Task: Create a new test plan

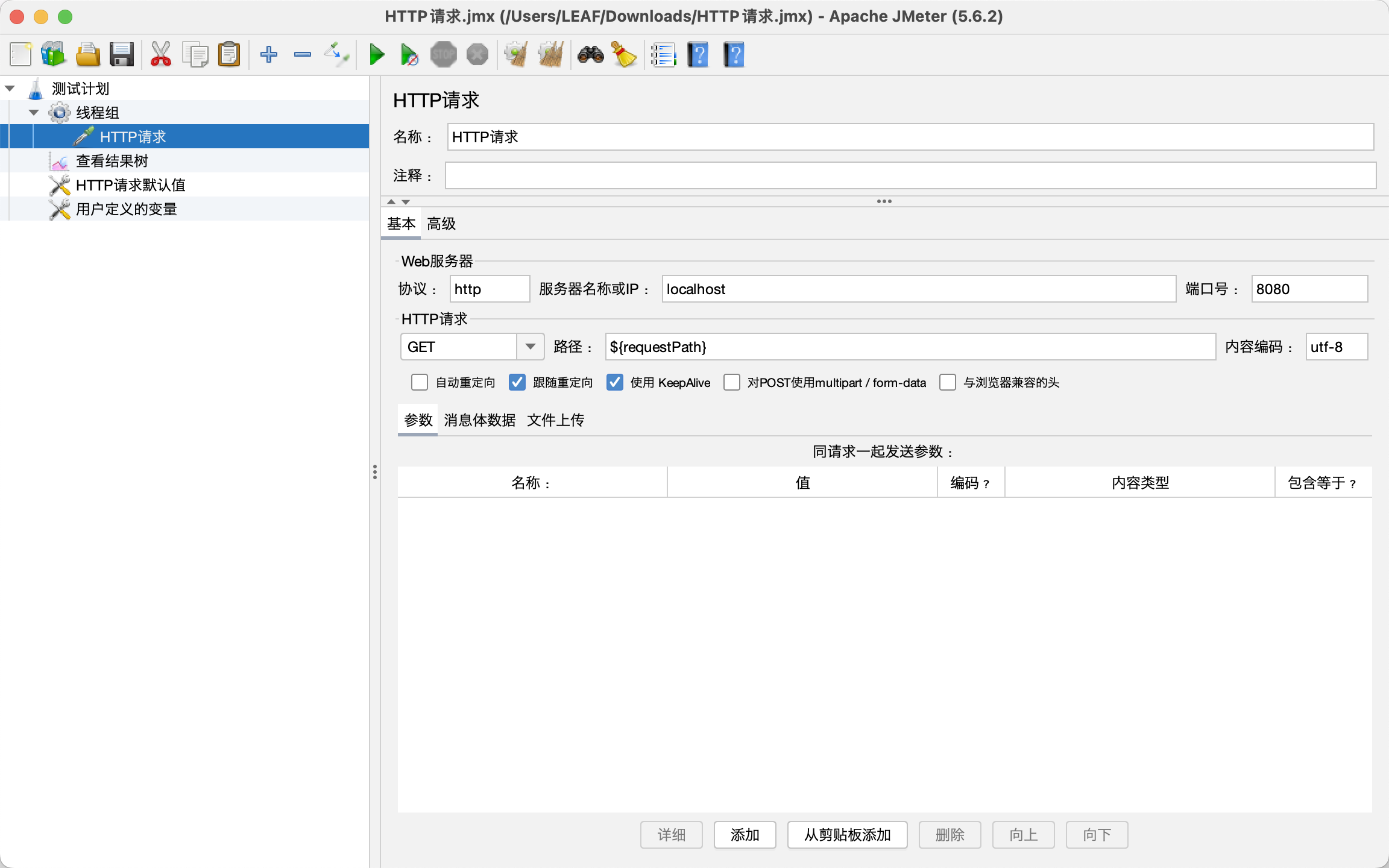Action: tap(20, 55)
